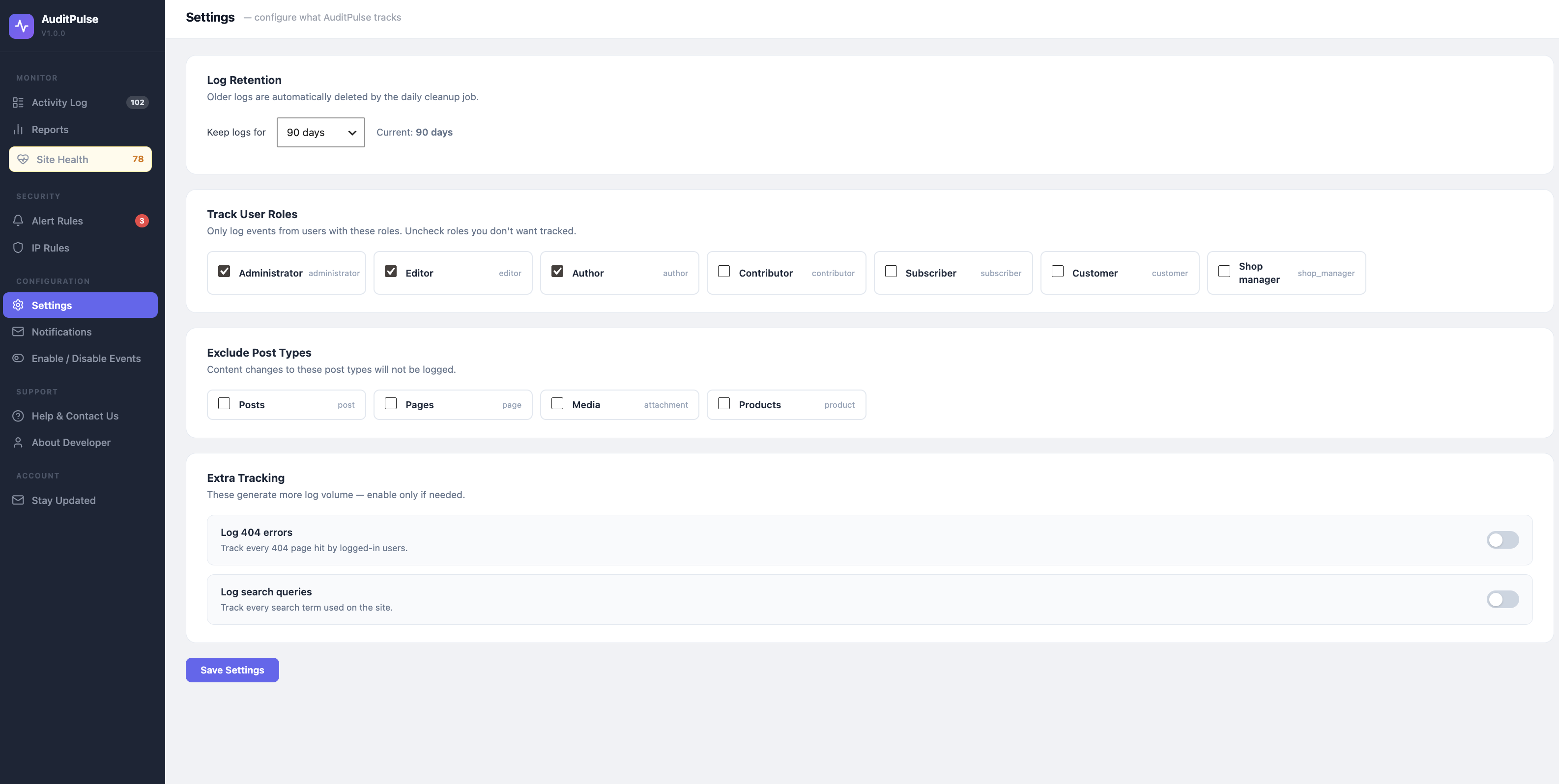Enable the Log search queries toggle
The width and height of the screenshot is (1559, 784).
(x=1502, y=599)
